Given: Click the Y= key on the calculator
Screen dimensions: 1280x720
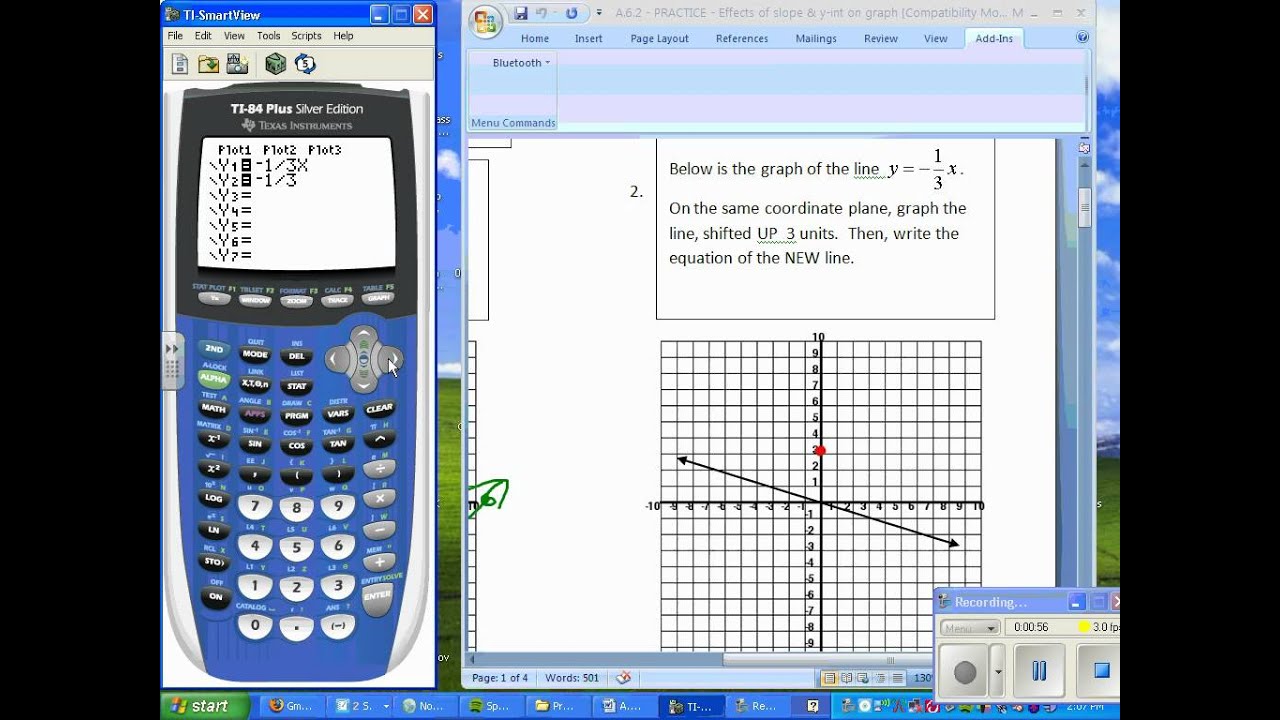Looking at the screenshot, I should click(214, 298).
